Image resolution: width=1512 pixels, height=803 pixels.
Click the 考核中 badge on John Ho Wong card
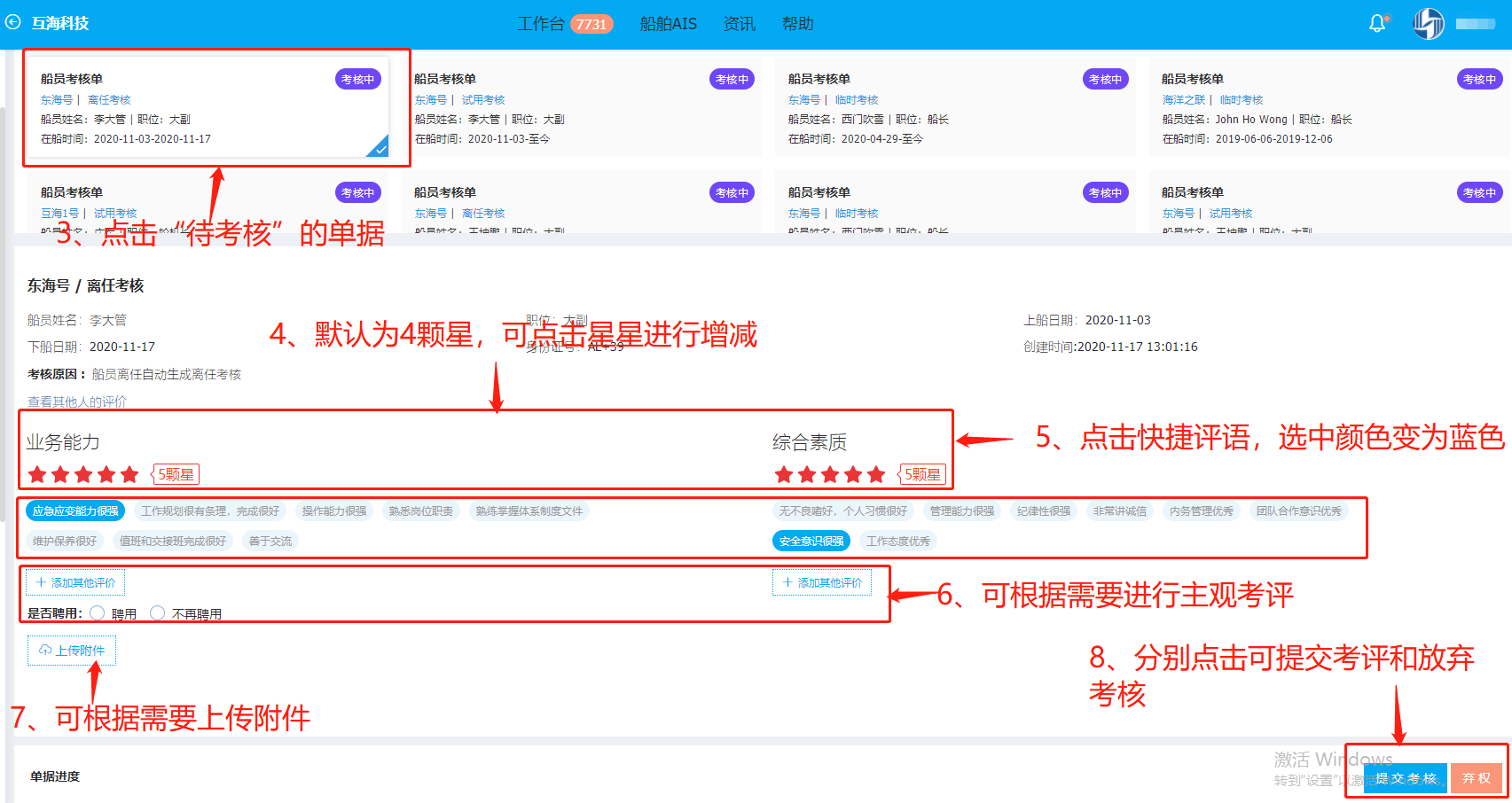(x=1479, y=79)
